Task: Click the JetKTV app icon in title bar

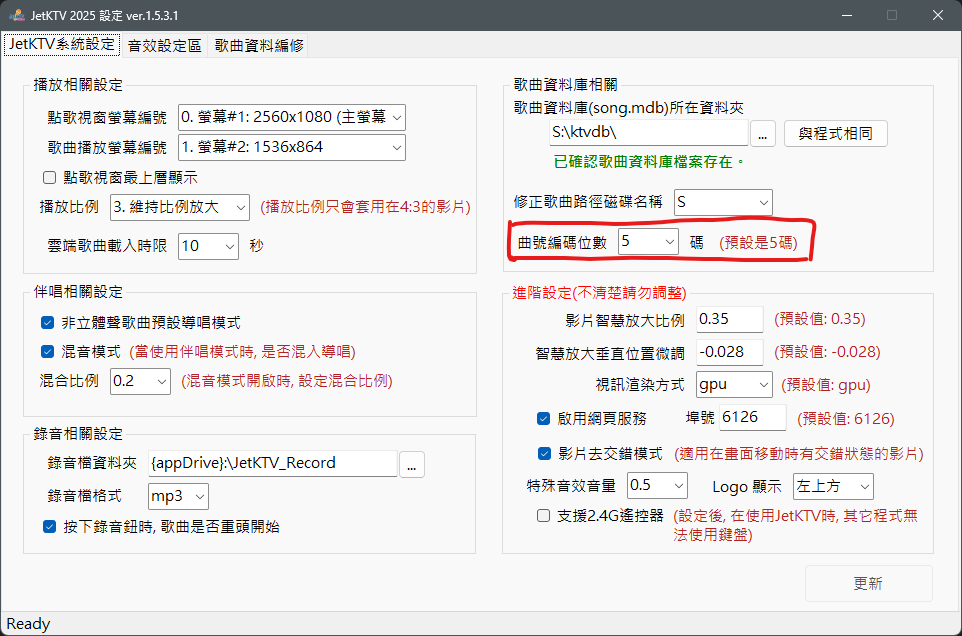Action: click(x=17, y=15)
